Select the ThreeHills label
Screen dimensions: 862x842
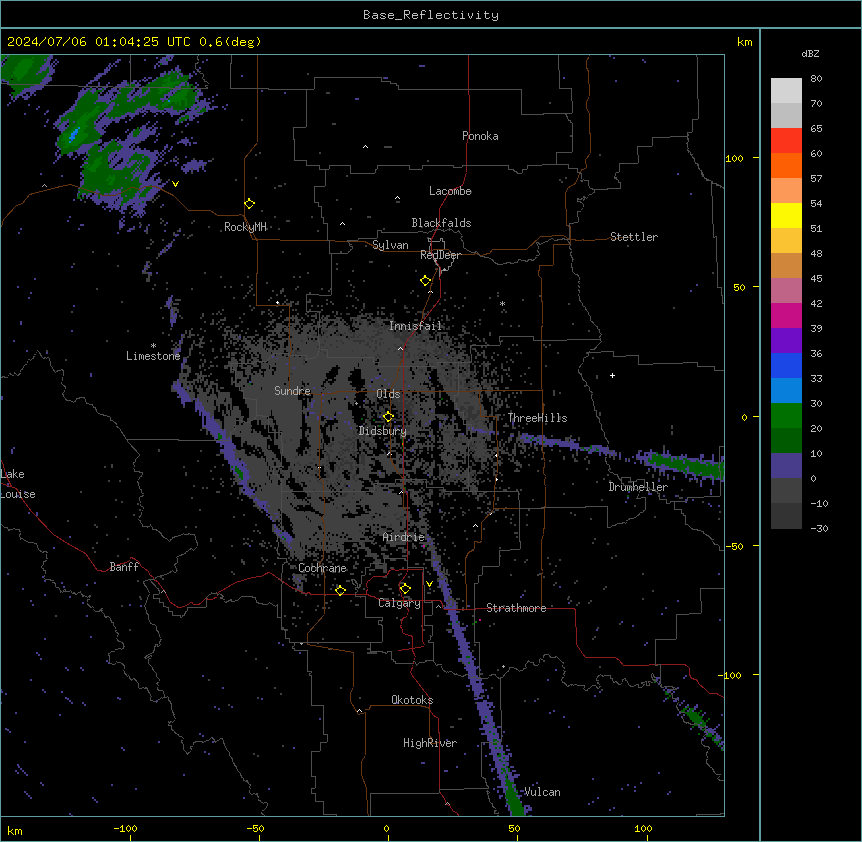coord(537,418)
